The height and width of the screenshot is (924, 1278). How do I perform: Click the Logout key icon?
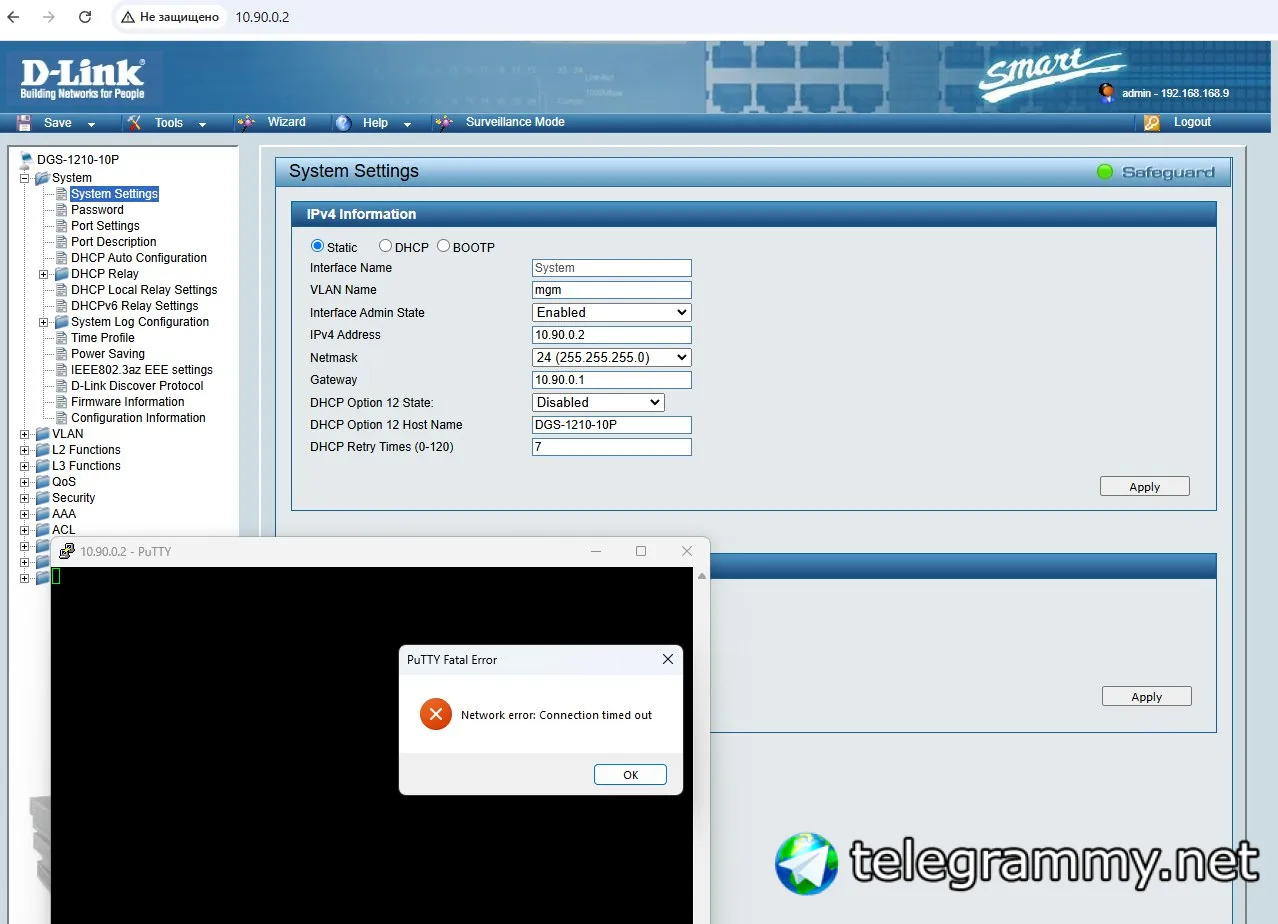pos(1152,122)
